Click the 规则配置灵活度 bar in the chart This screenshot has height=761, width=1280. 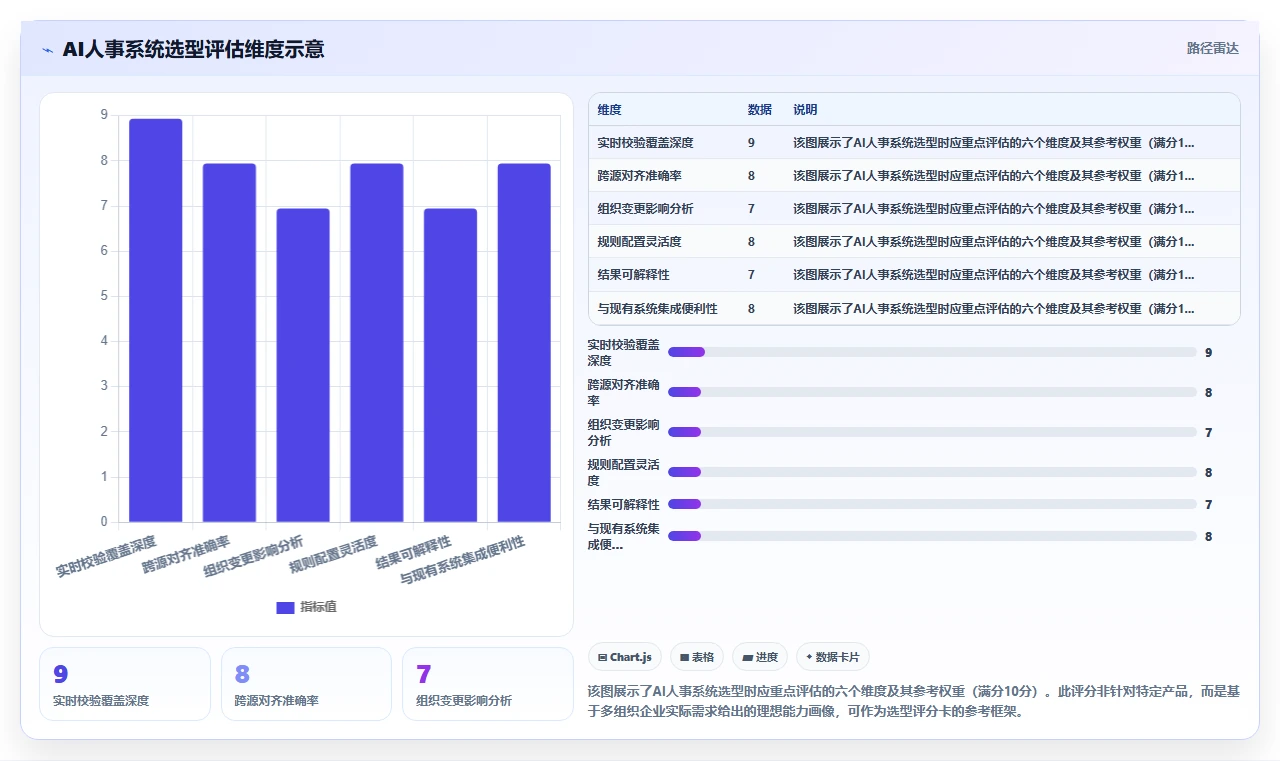(x=377, y=343)
